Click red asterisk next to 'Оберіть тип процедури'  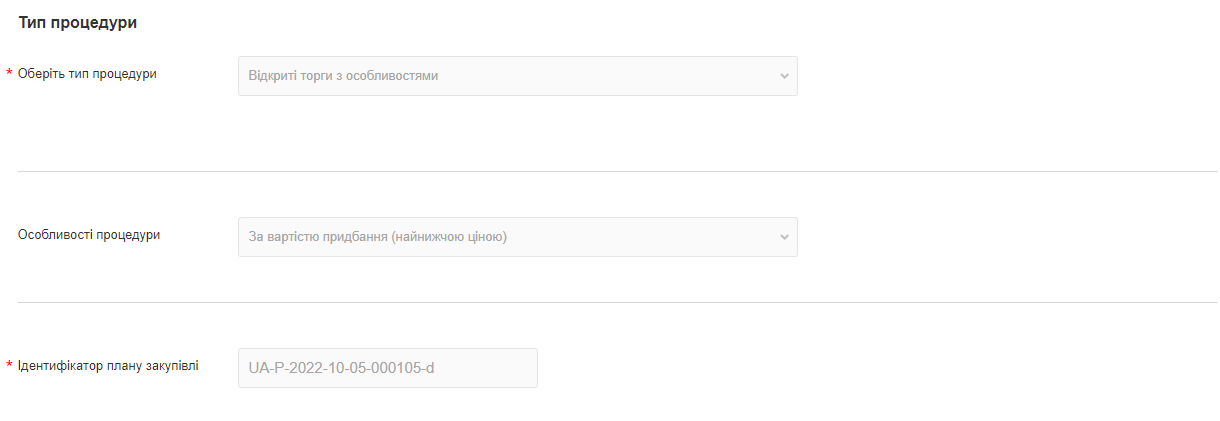[x=9, y=74]
